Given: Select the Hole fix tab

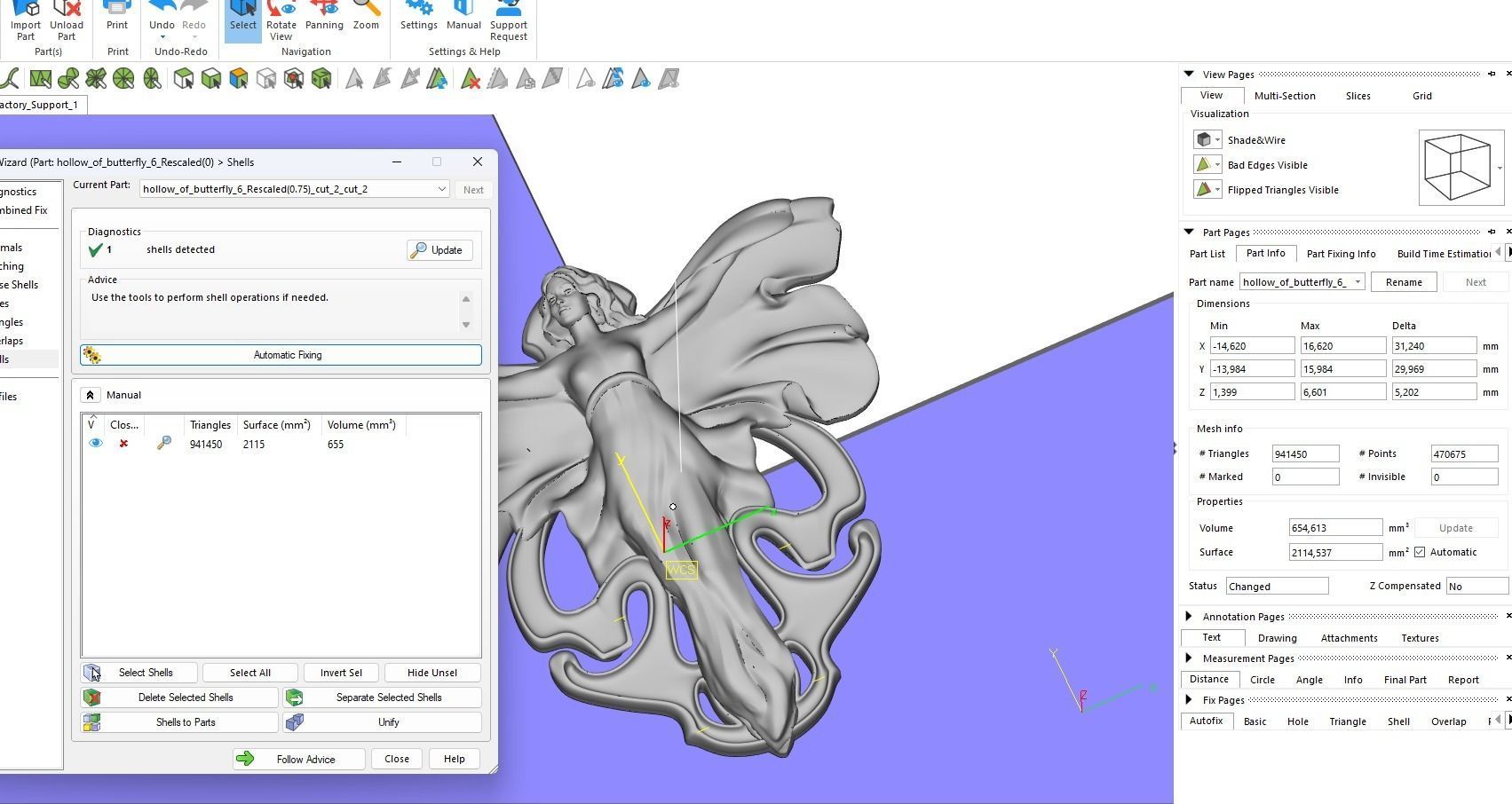Looking at the screenshot, I should click(1297, 721).
